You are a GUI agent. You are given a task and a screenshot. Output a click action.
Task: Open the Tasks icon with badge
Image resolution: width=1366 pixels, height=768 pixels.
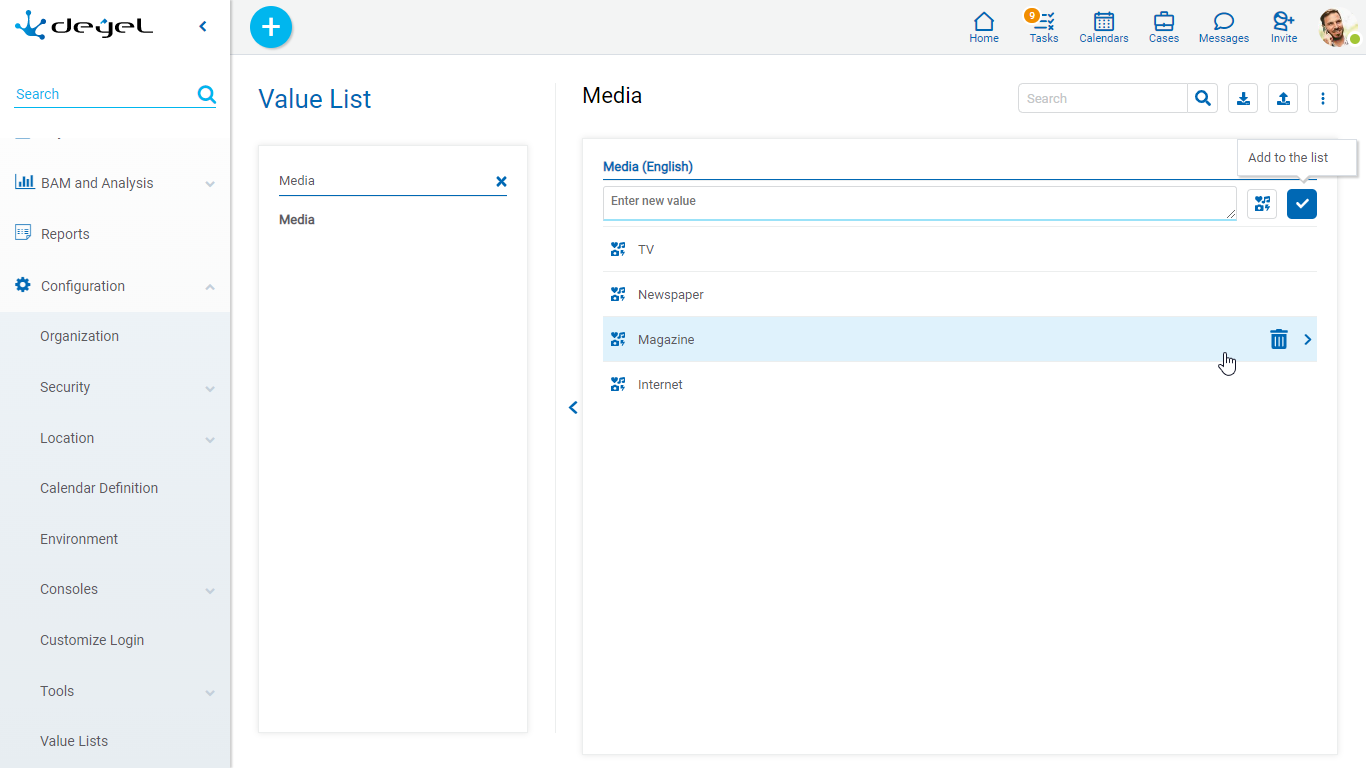pyautogui.click(x=1043, y=26)
